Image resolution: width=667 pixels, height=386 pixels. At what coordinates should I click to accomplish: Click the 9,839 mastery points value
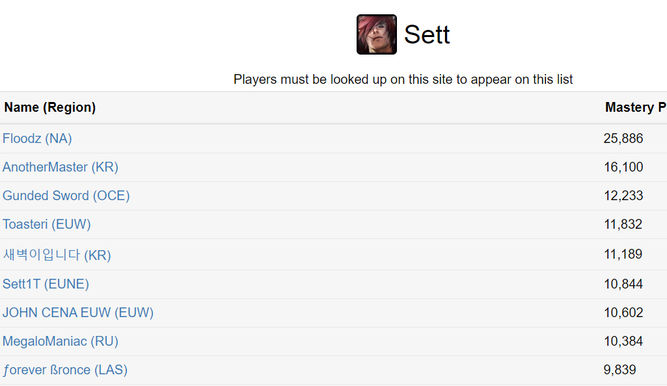(620, 369)
